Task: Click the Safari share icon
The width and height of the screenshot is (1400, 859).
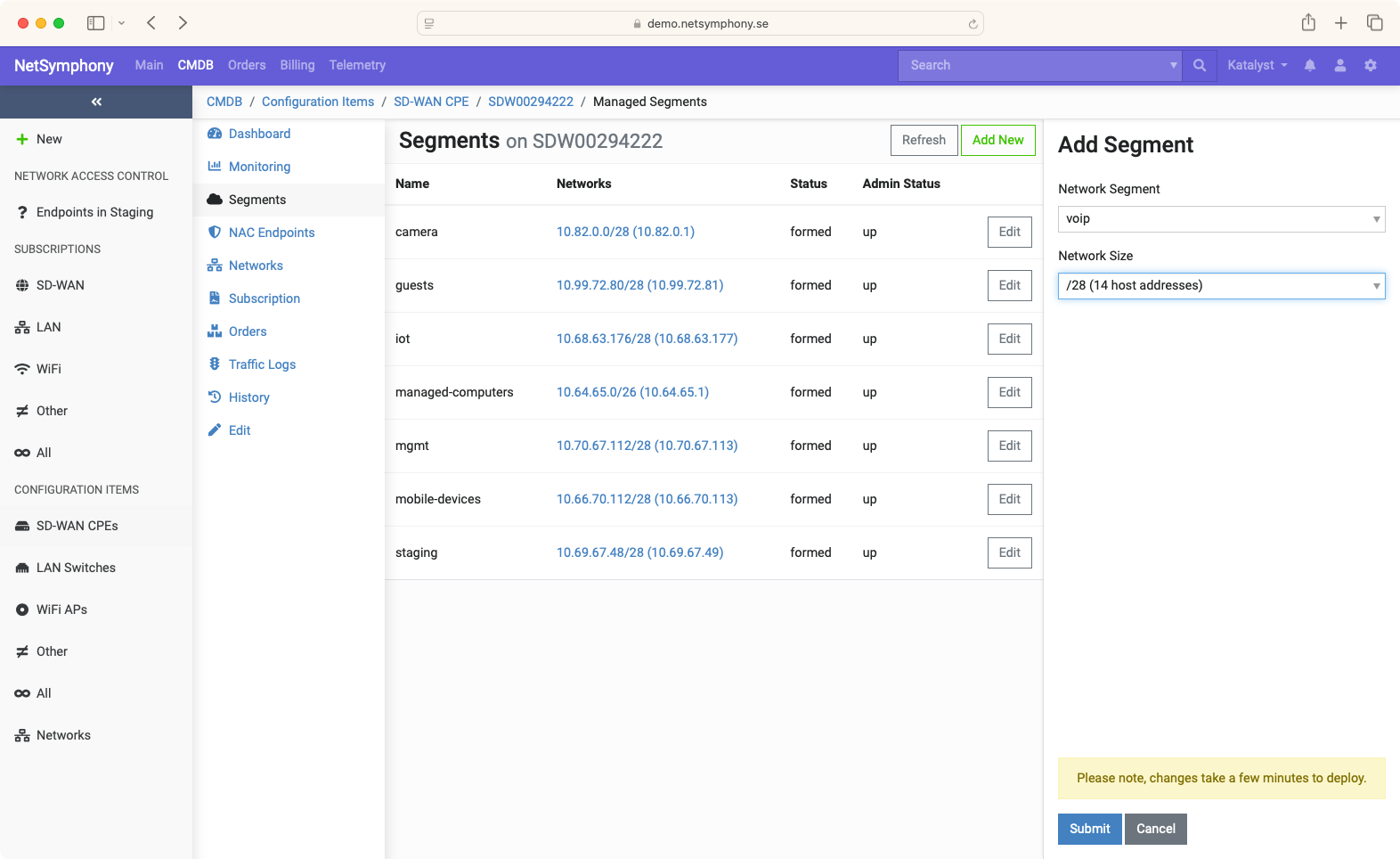Action: coord(1308,22)
